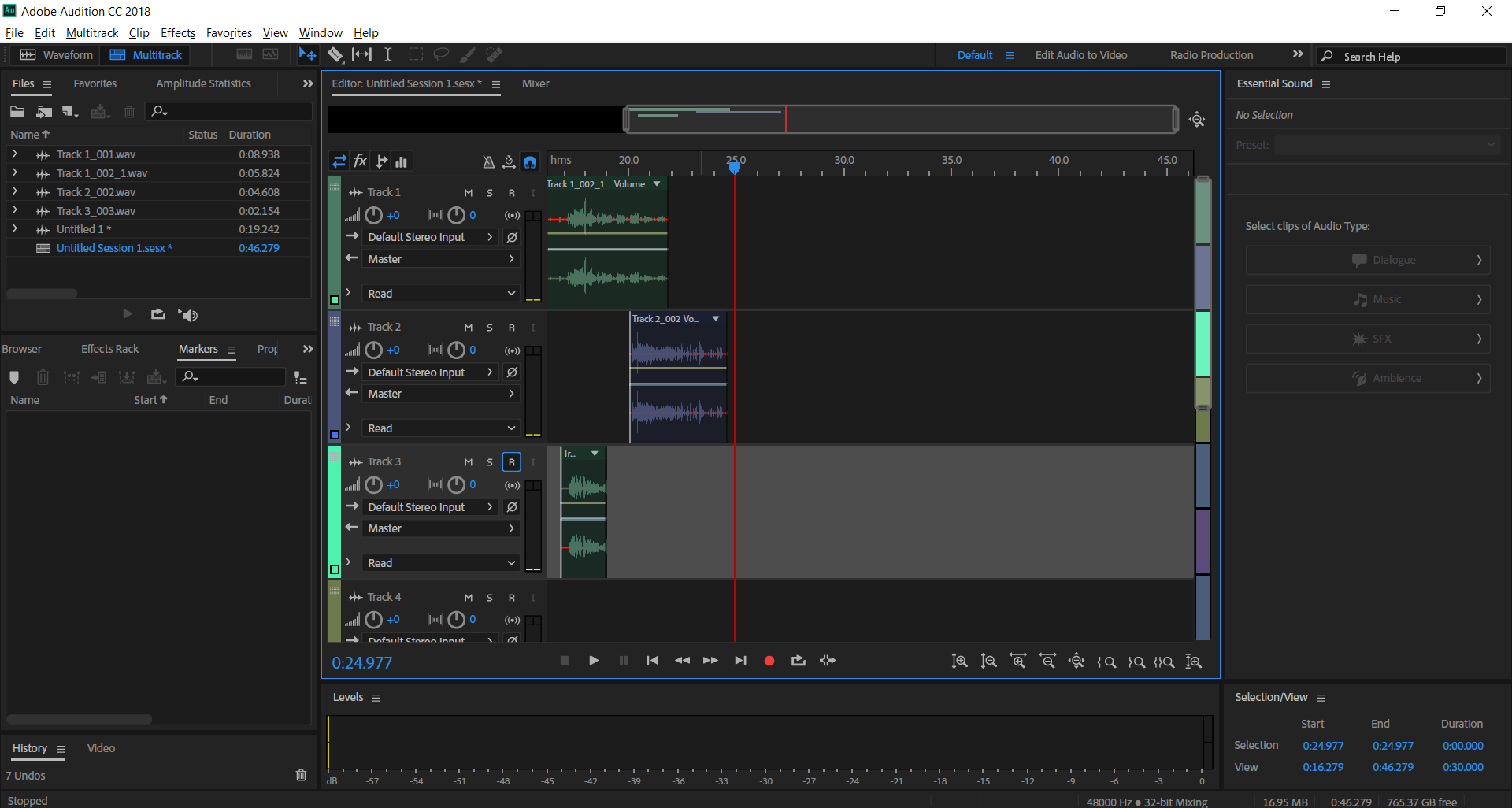Select the Time Selection tool
This screenshot has width=1512, height=808.
(x=387, y=54)
